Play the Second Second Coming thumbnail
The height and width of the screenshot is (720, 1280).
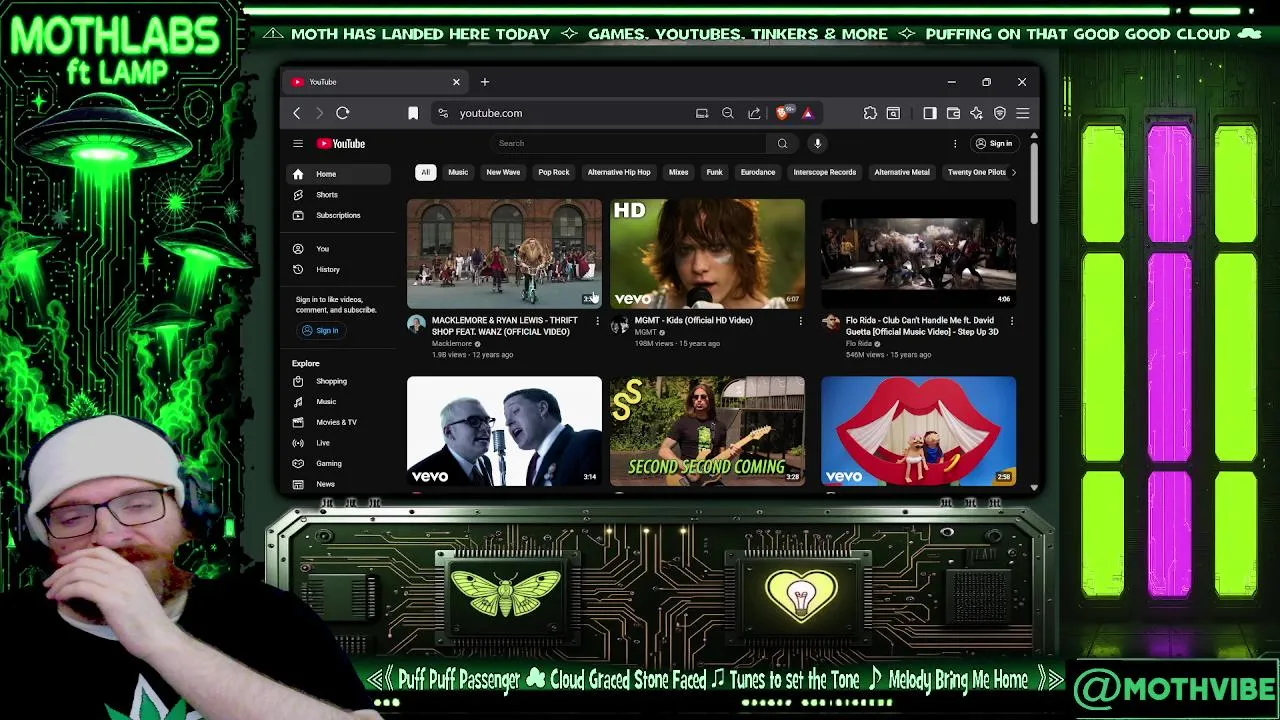(707, 431)
